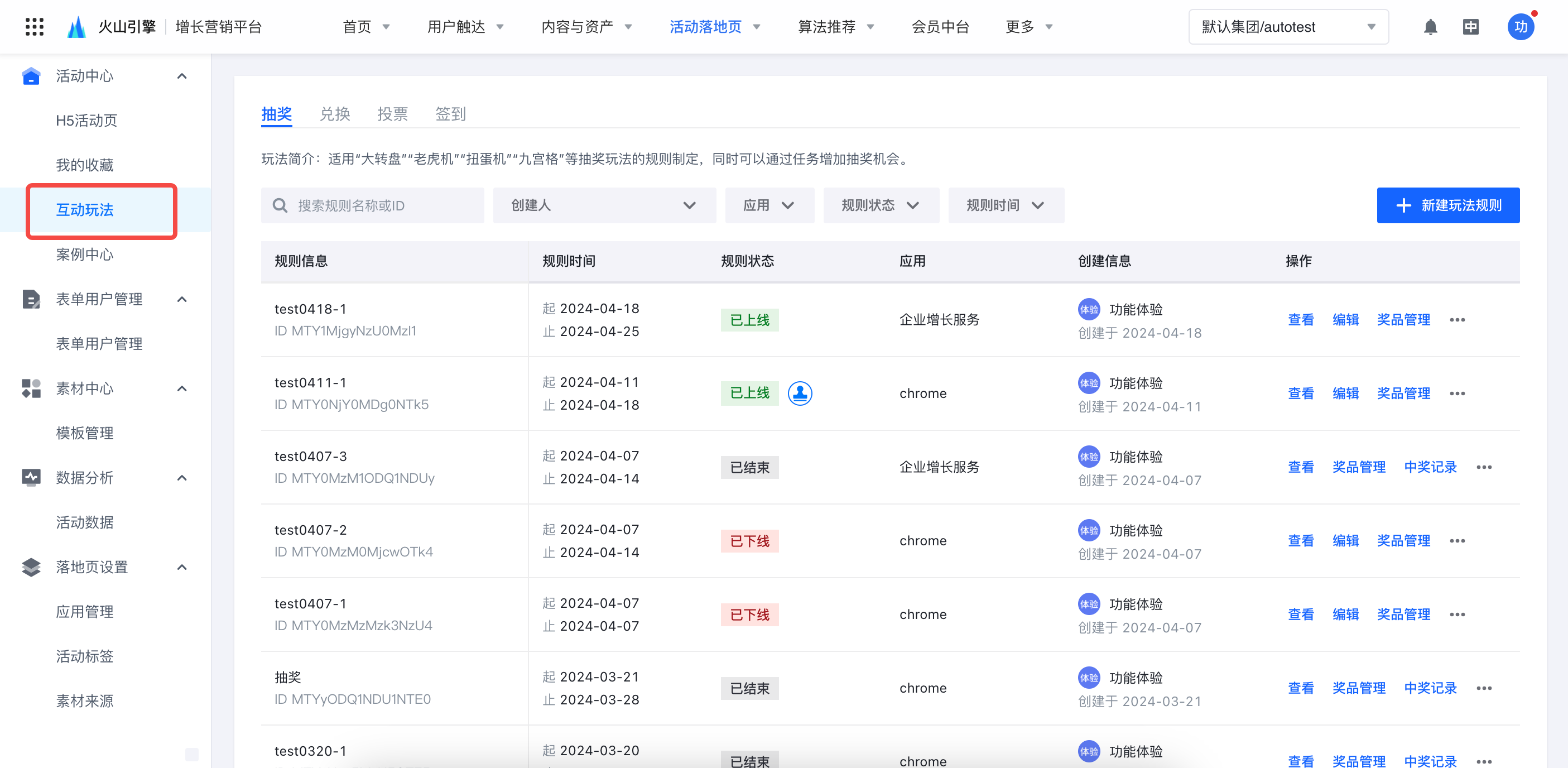The height and width of the screenshot is (768, 1568).
Task: Click 中奖记录 for test0407-3
Action: tap(1430, 467)
